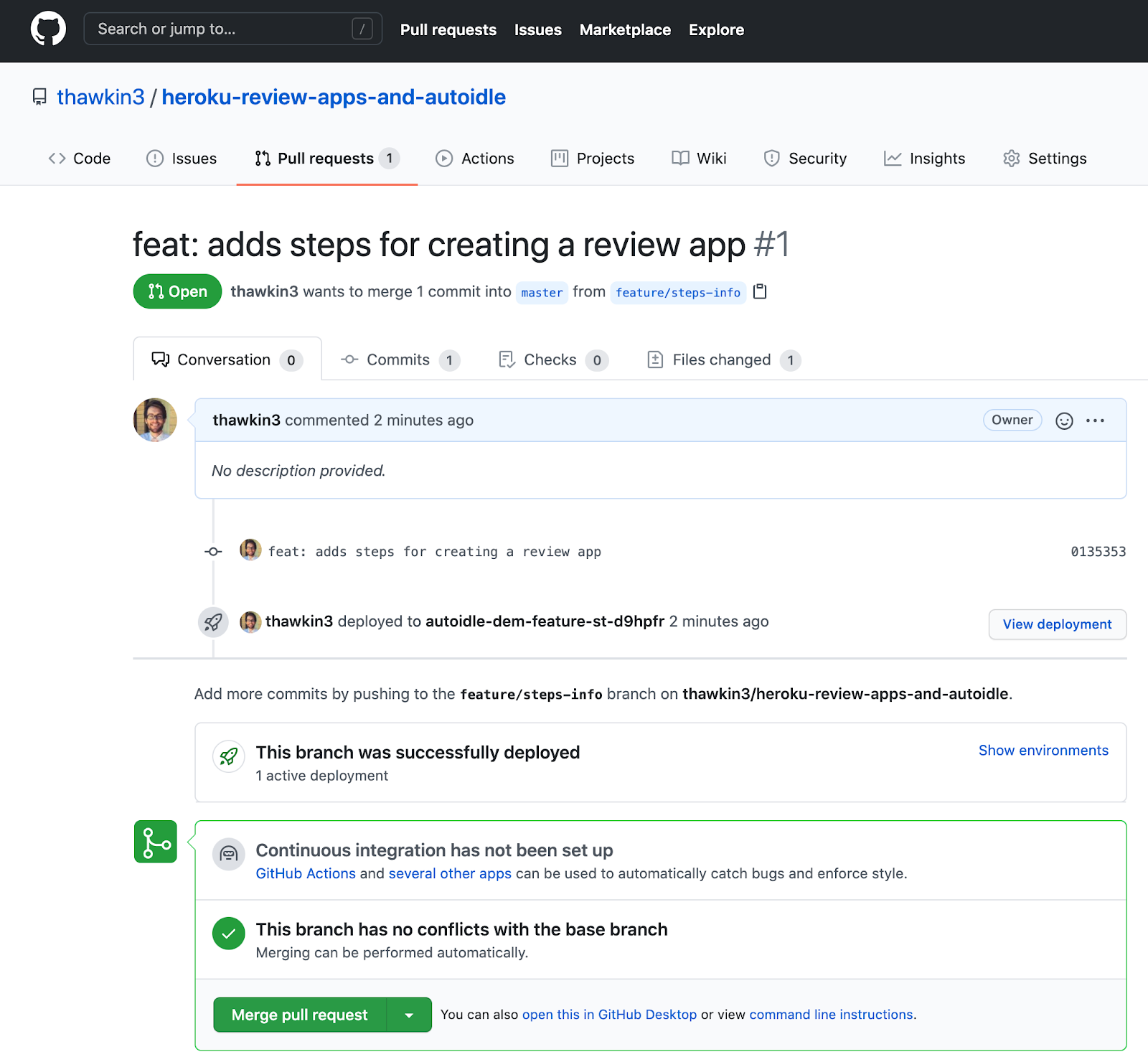The image size is (1148, 1062).
Task: Click the continuous integration robot icon
Action: pyautogui.click(x=229, y=854)
